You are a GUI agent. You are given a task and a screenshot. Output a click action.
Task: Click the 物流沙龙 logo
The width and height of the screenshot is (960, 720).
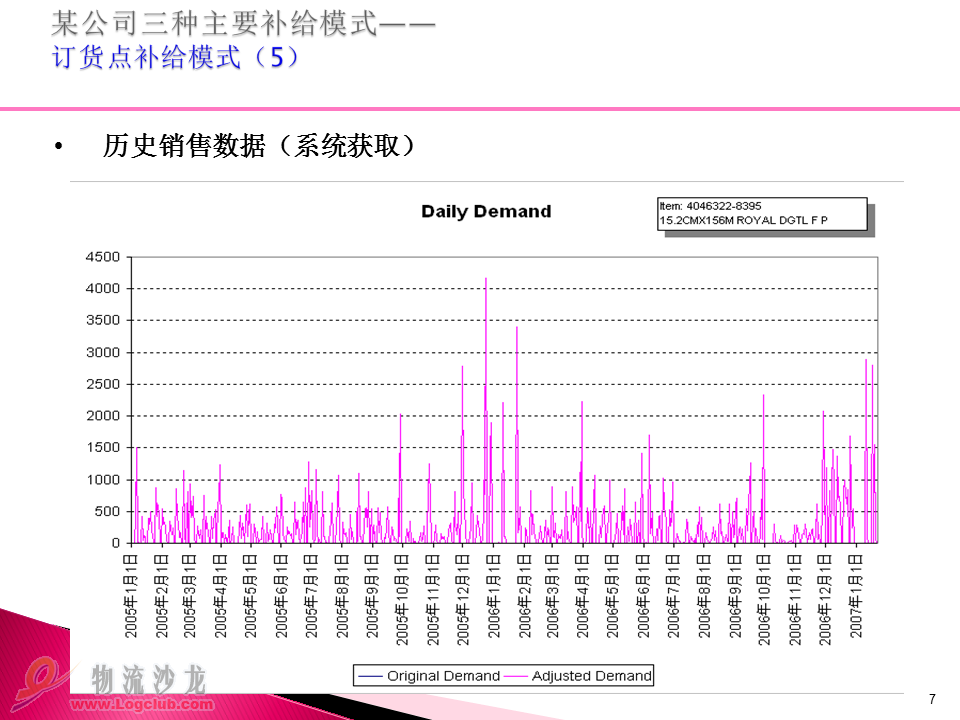coord(149,680)
